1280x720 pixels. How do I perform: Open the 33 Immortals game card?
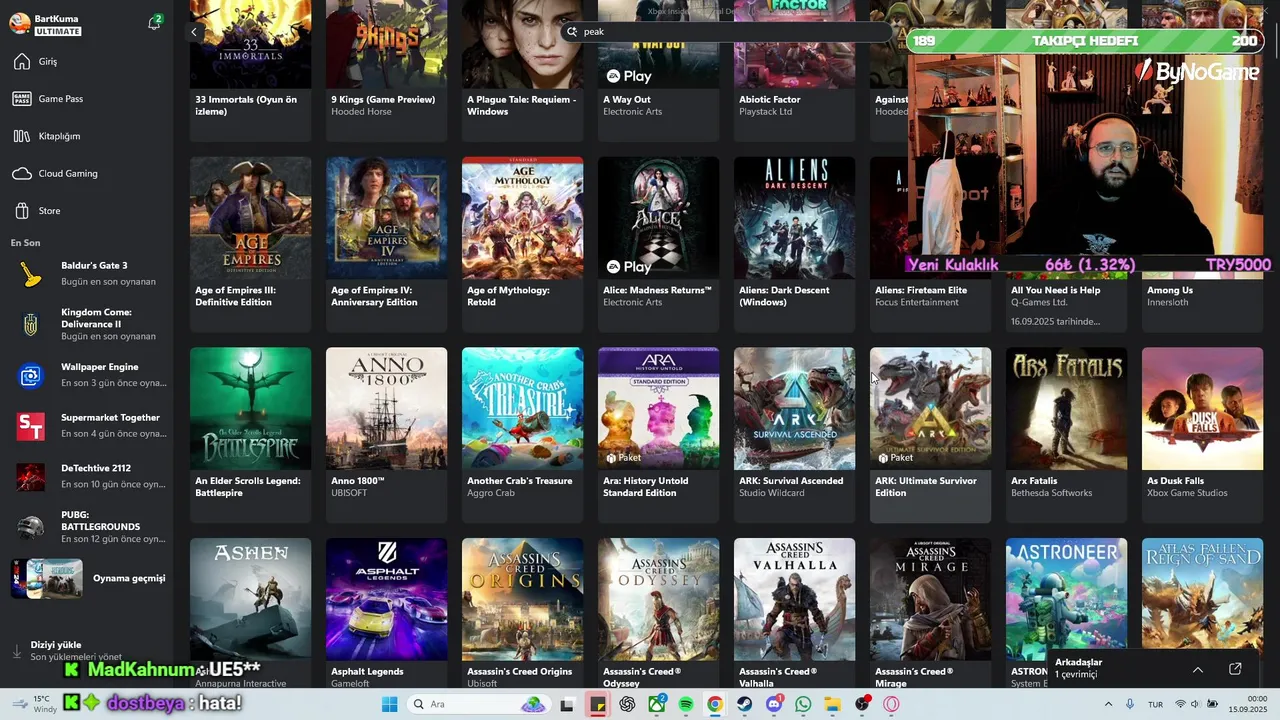pyautogui.click(x=250, y=70)
